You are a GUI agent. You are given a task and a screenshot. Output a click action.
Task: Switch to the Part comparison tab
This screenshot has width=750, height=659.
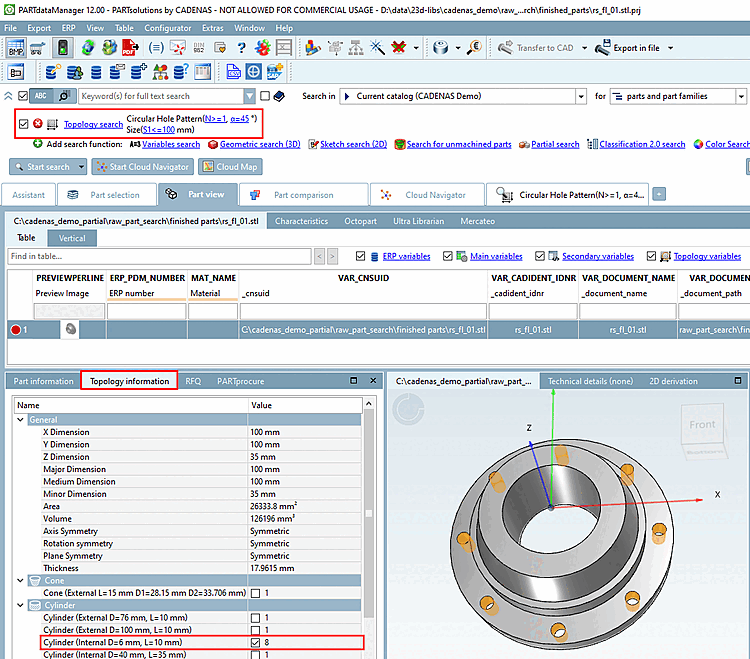coord(303,195)
